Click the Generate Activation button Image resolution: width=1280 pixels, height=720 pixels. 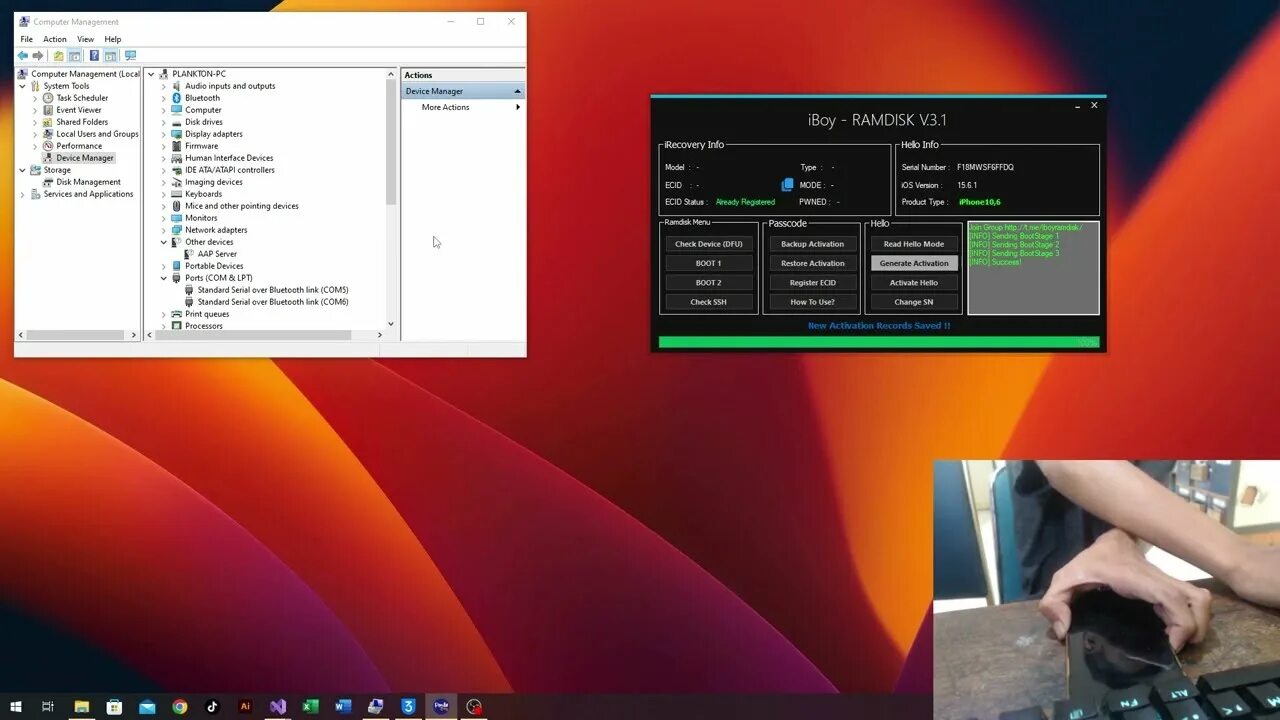pos(914,263)
